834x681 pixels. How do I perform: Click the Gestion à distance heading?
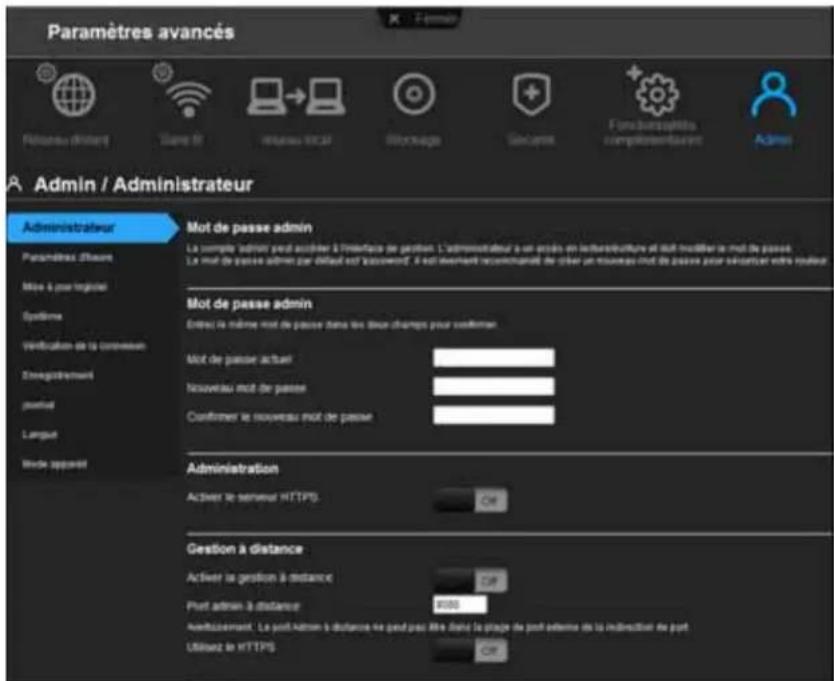click(245, 549)
